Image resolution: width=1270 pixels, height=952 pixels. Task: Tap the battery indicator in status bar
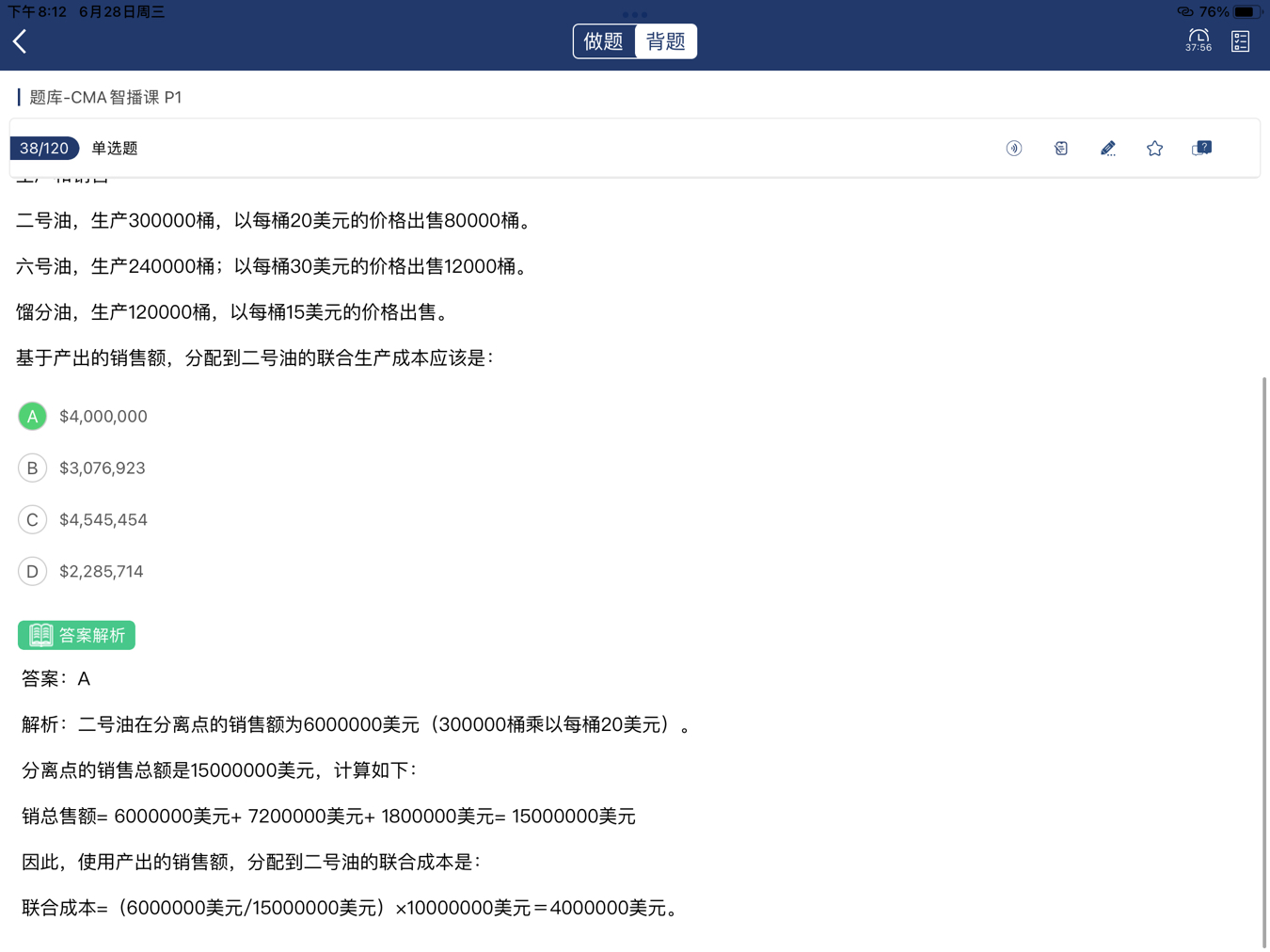[1246, 12]
